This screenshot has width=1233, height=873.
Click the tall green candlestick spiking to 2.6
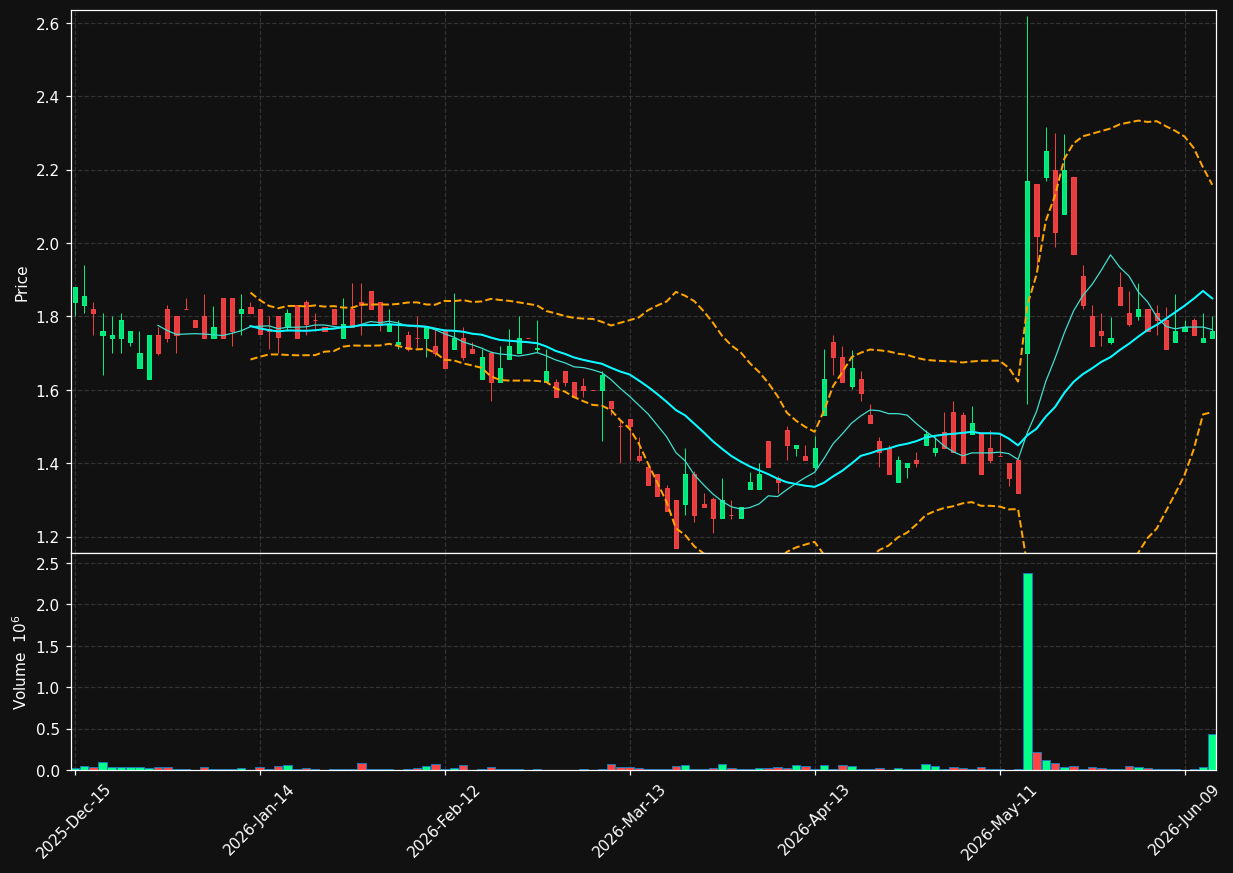tap(1027, 267)
